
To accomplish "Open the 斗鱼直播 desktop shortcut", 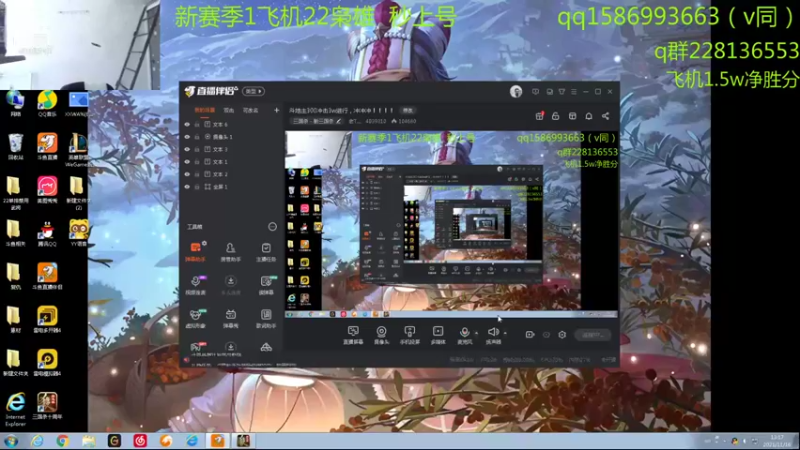I will (47, 147).
